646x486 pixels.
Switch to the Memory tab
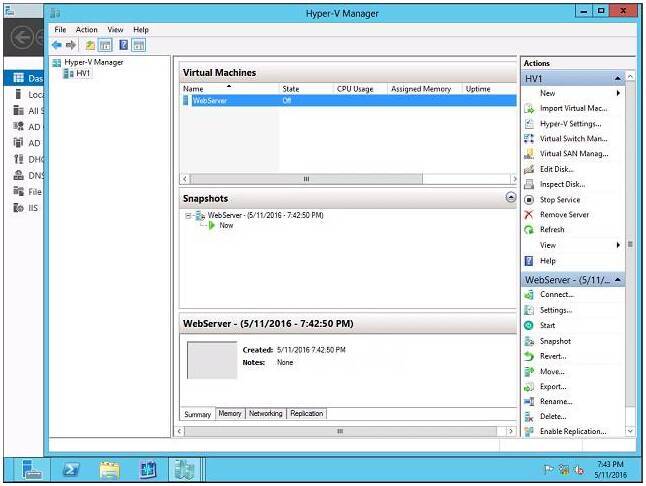pos(230,413)
